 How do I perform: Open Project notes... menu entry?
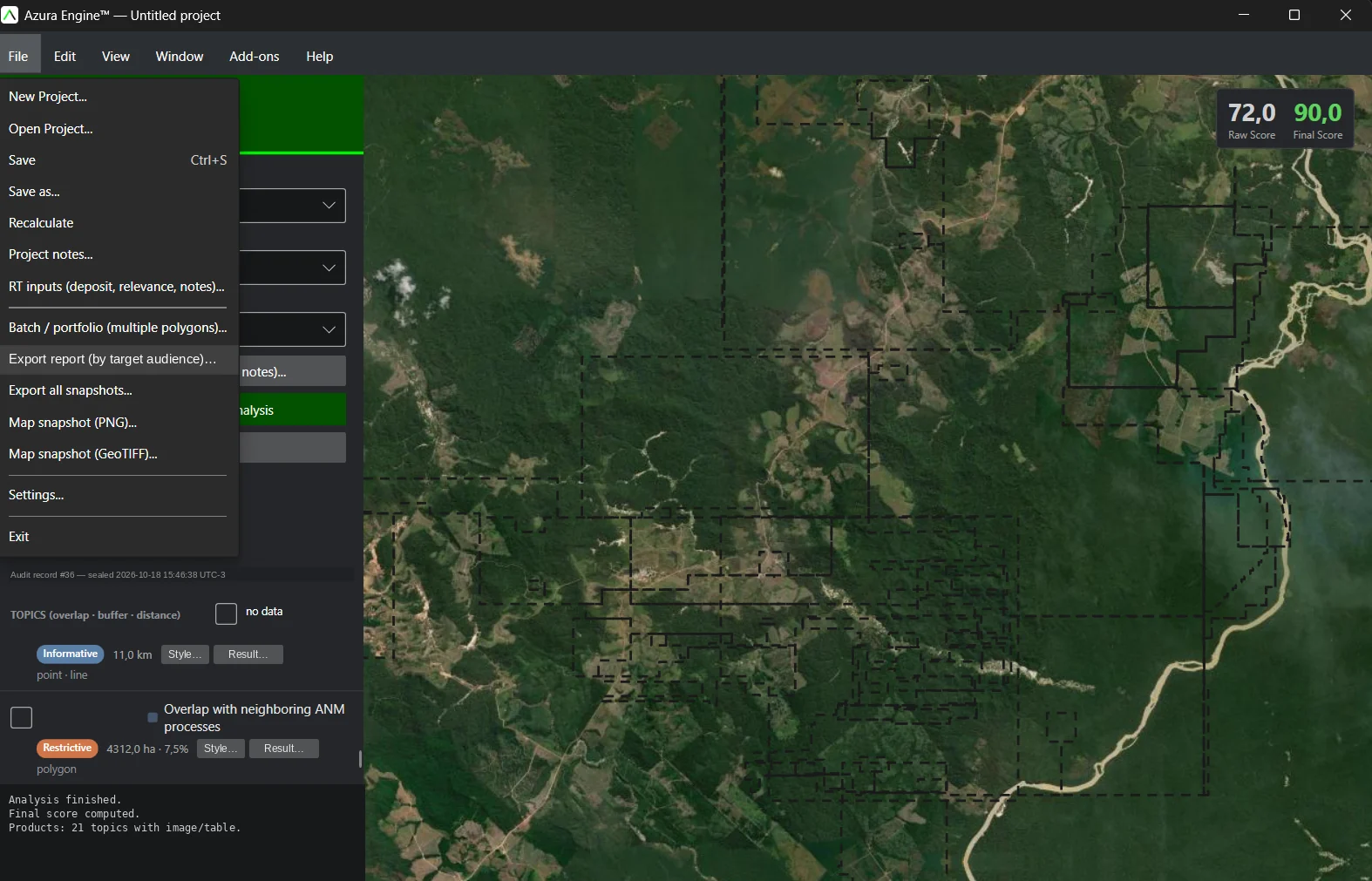tap(119, 254)
